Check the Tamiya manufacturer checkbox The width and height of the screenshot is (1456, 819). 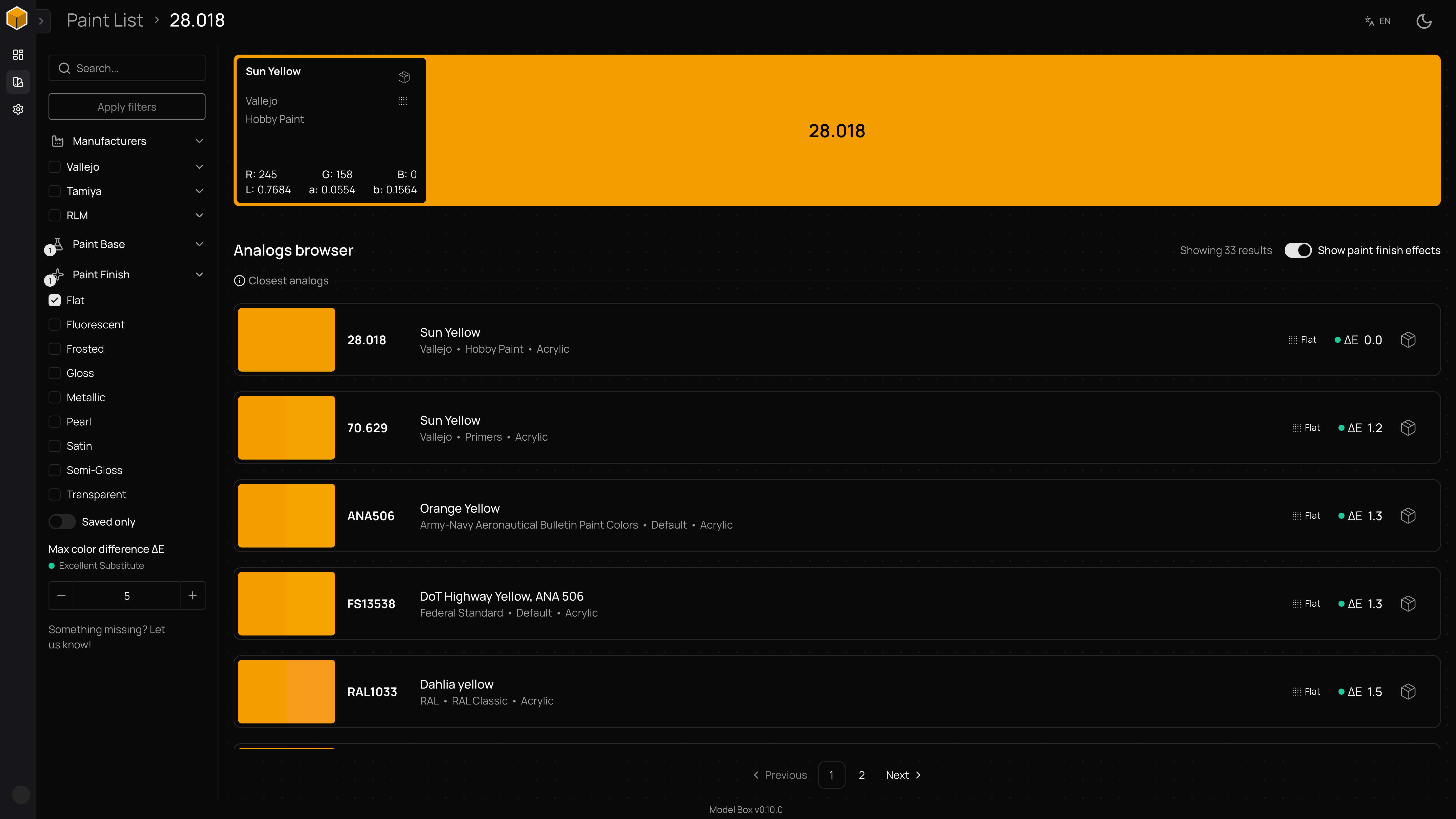(x=54, y=191)
